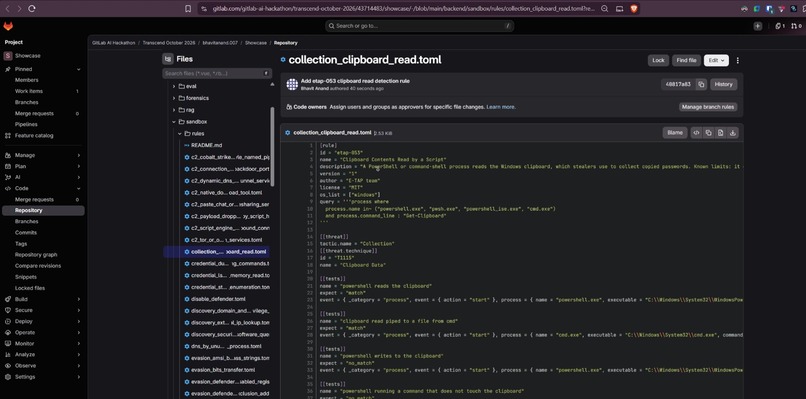
Task: Click the browser back arrow
Action: (x=7, y=9)
